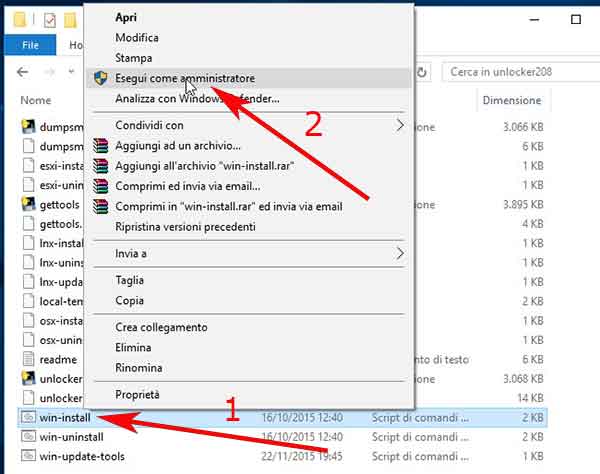Image resolution: width=600 pixels, height=474 pixels.
Task: Choose Copia from the context menu
Action: (x=129, y=301)
